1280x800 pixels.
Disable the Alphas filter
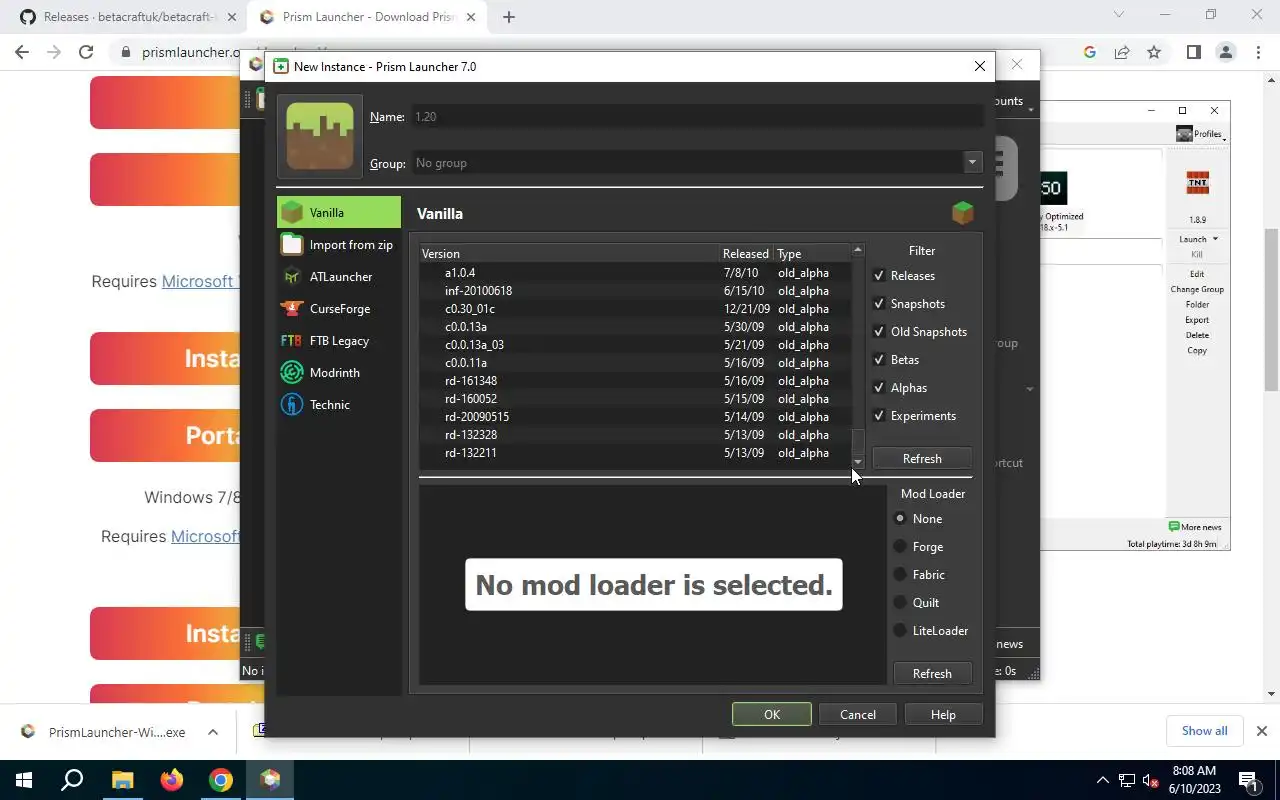879,387
